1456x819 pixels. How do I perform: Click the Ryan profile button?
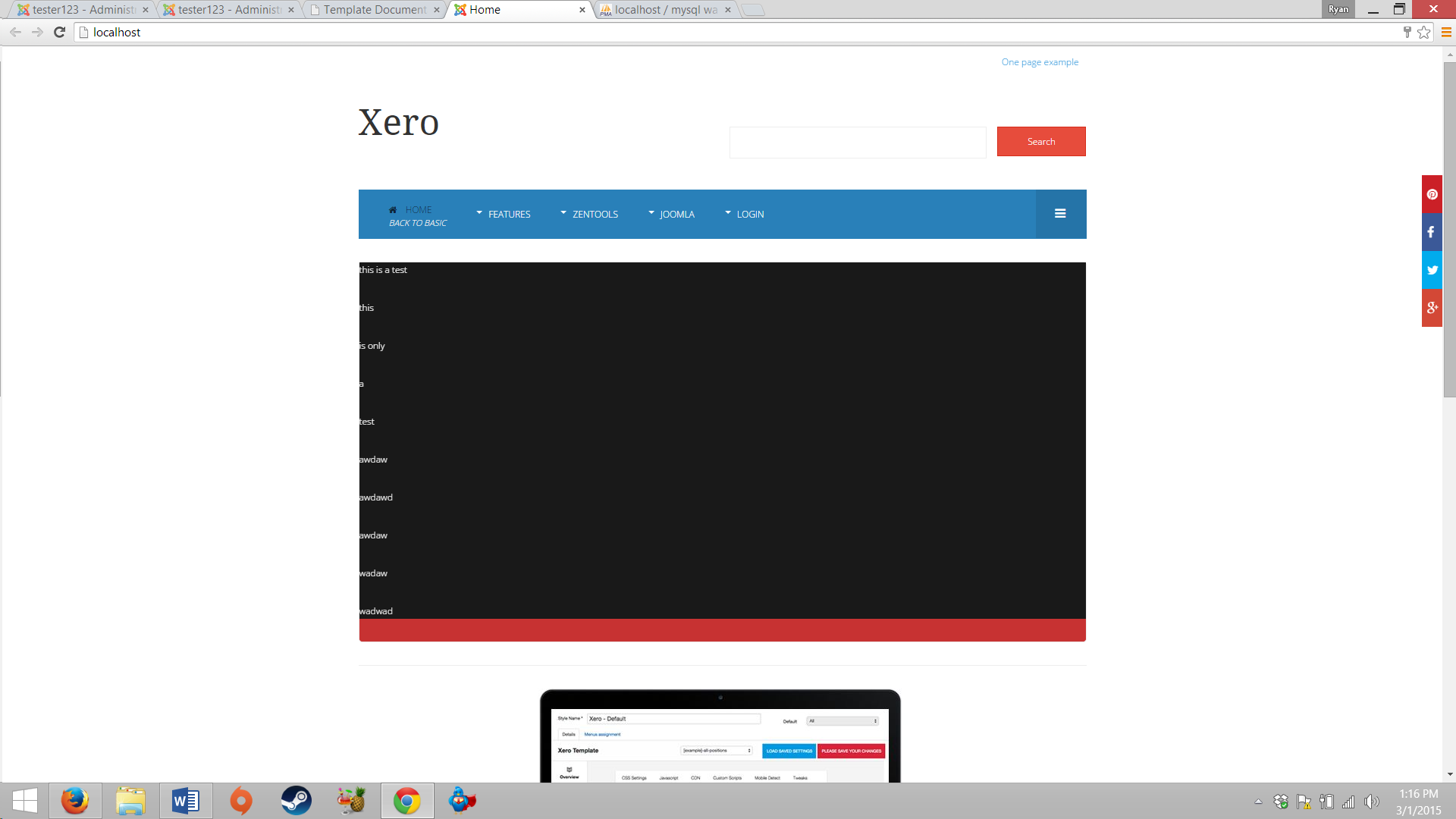click(1338, 9)
